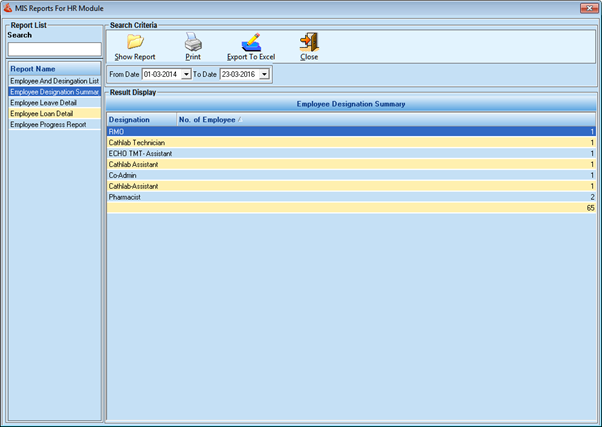Select Employee Designation Summary report

55,91
